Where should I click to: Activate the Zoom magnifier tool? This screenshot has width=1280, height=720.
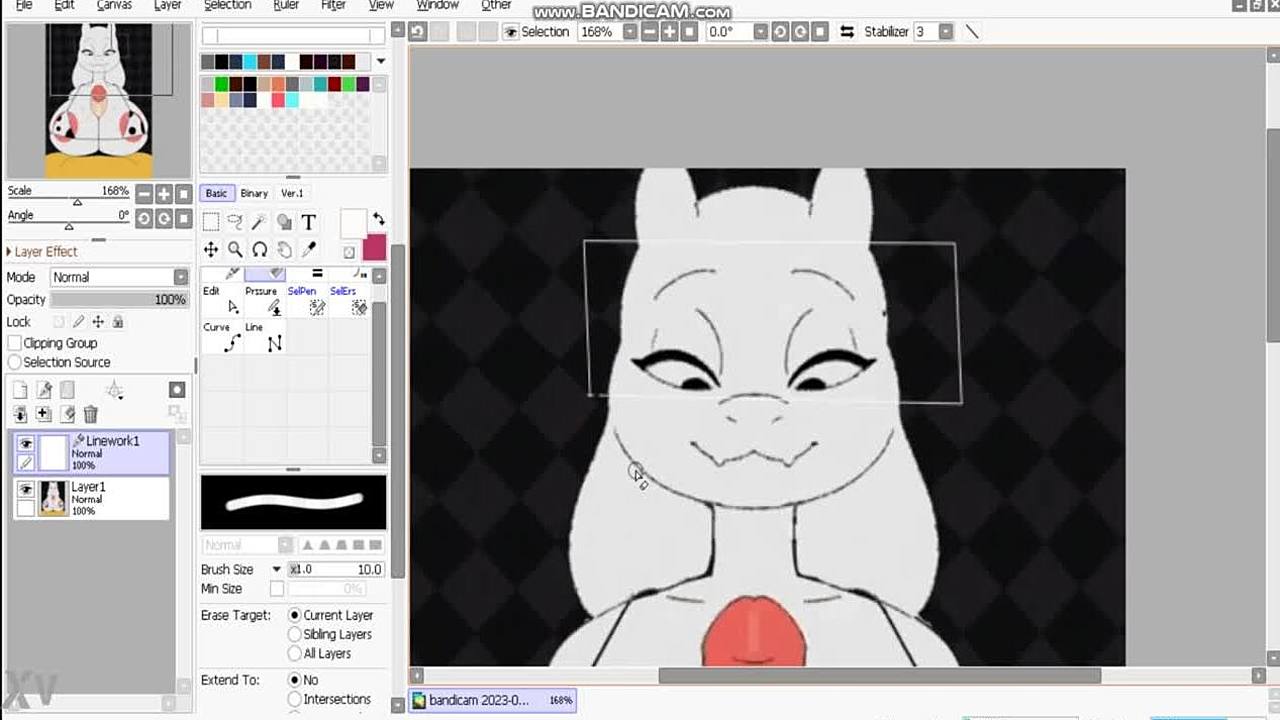tap(235, 249)
